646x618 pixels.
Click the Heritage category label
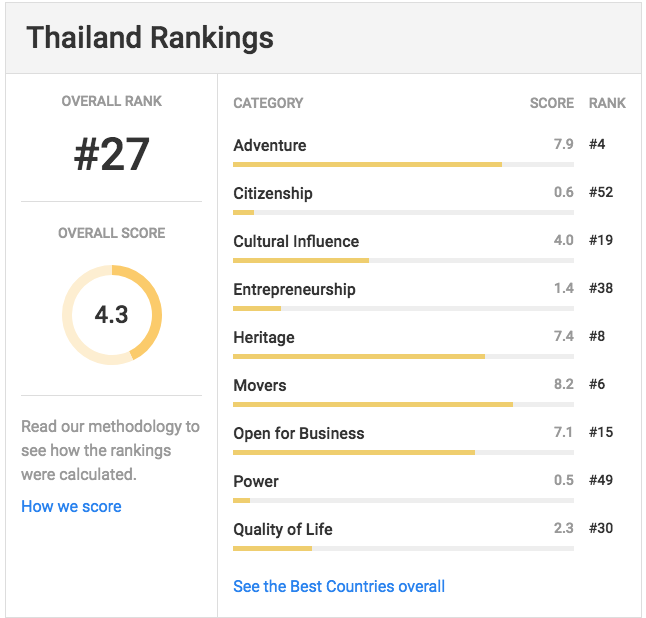(x=264, y=337)
